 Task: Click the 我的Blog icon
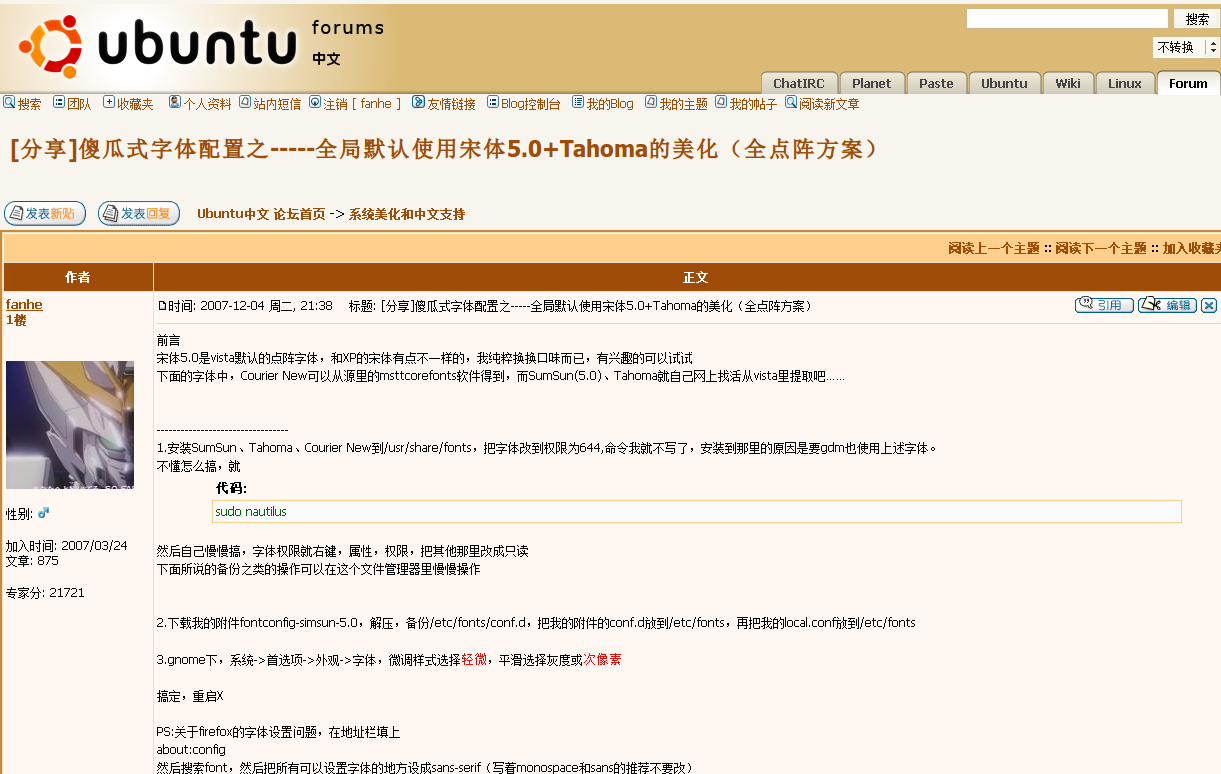pos(578,102)
